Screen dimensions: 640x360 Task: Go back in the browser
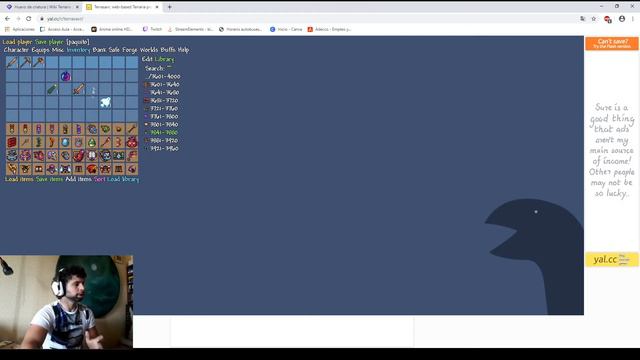7,19
